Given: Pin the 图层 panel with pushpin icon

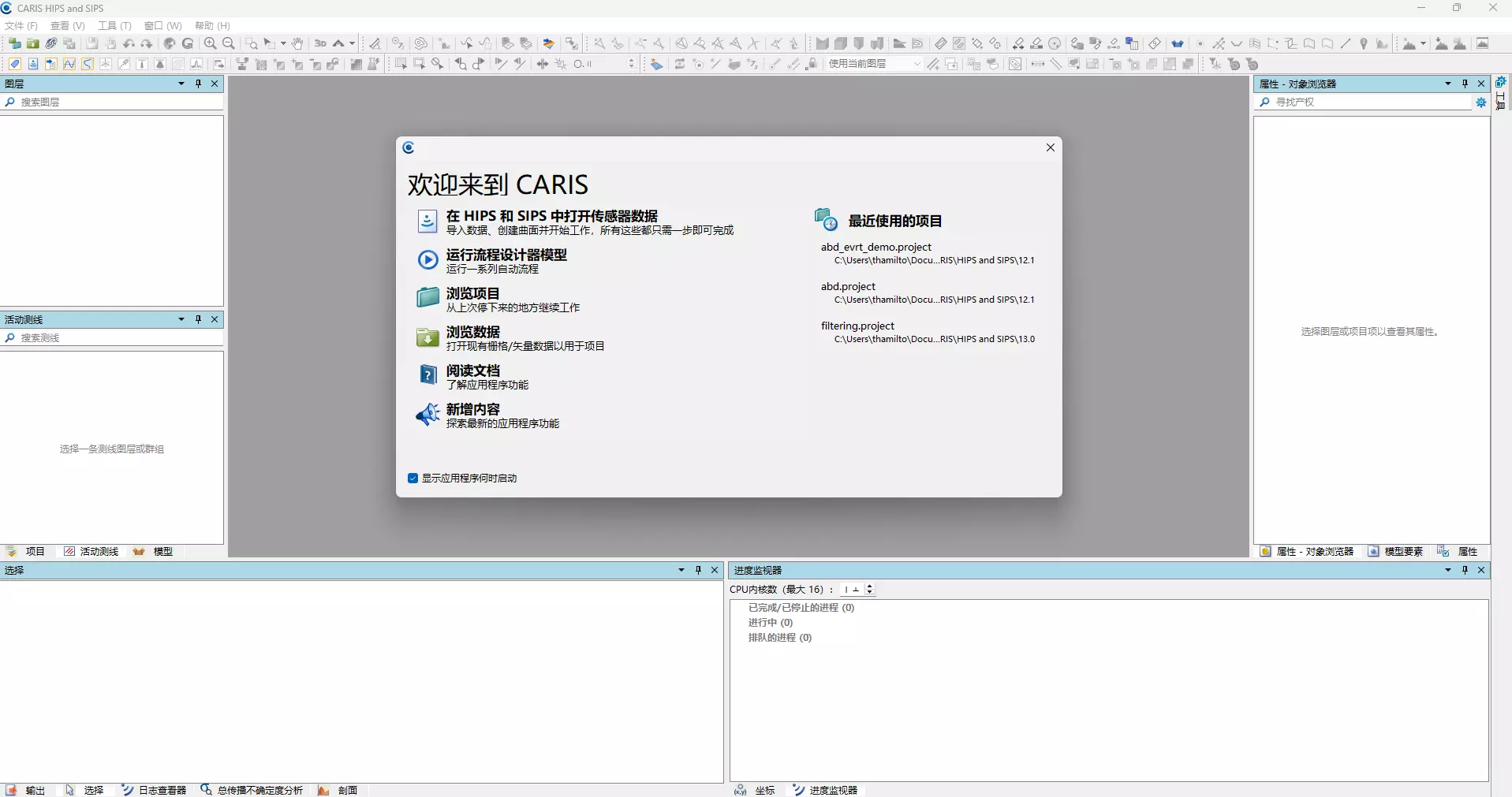Looking at the screenshot, I should [198, 84].
